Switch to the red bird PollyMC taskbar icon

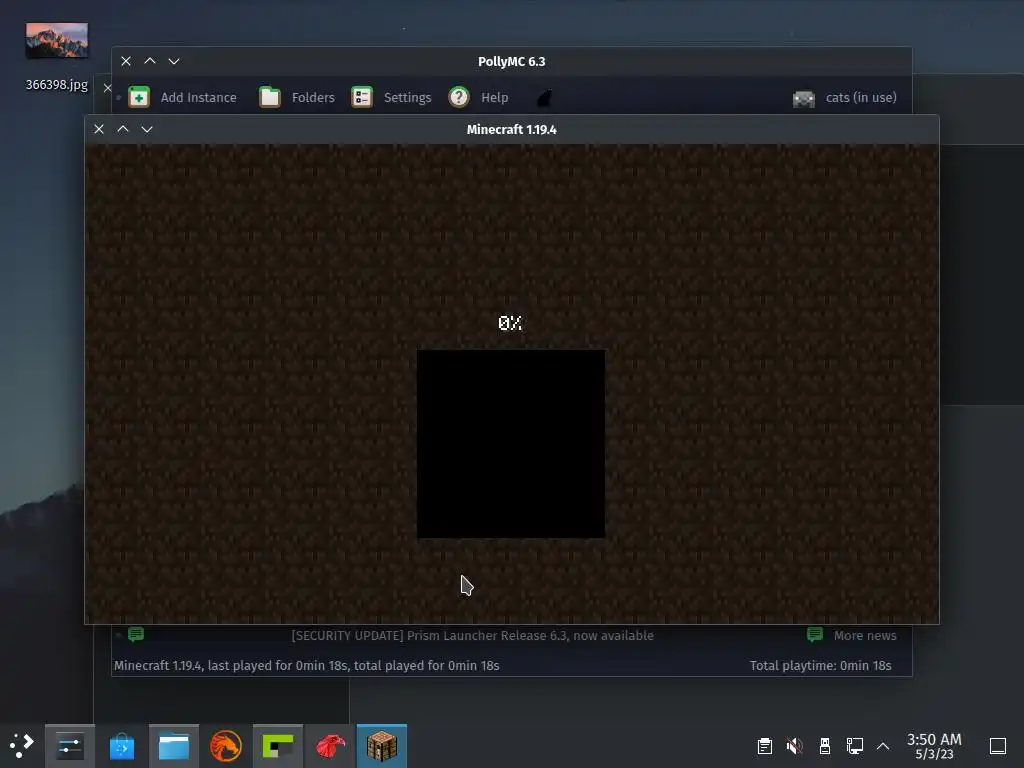tap(330, 746)
